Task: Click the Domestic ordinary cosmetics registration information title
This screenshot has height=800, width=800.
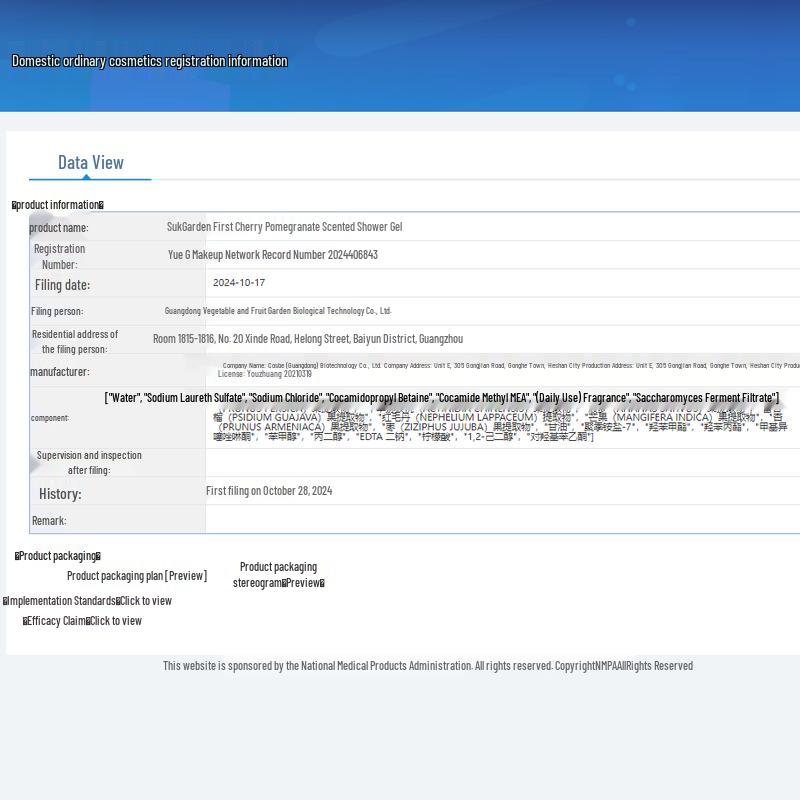Action: (149, 61)
